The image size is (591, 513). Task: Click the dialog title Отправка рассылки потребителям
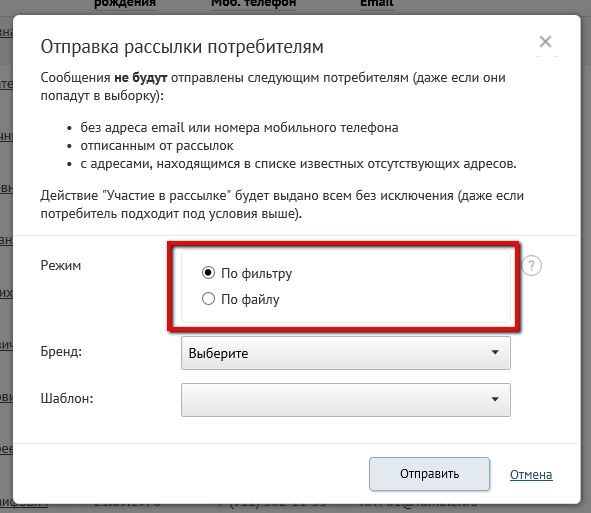point(182,47)
